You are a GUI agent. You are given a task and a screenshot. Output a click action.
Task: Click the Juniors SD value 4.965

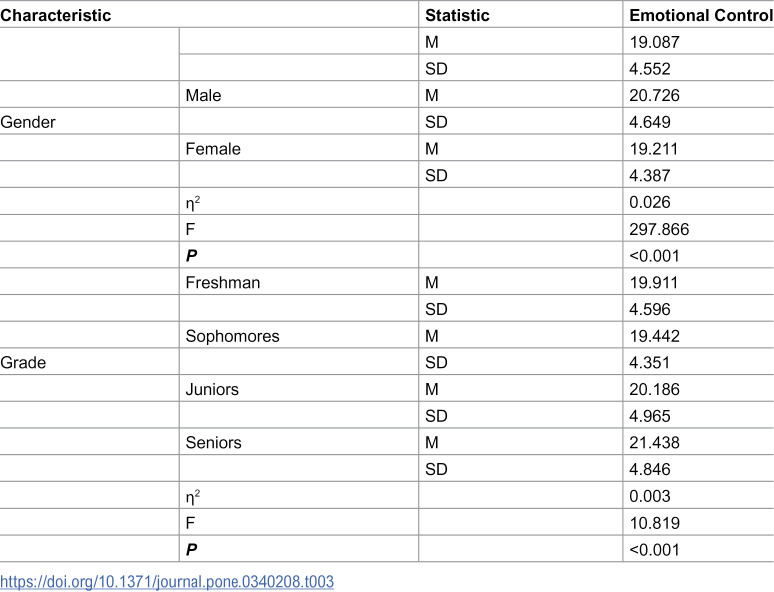650,416
